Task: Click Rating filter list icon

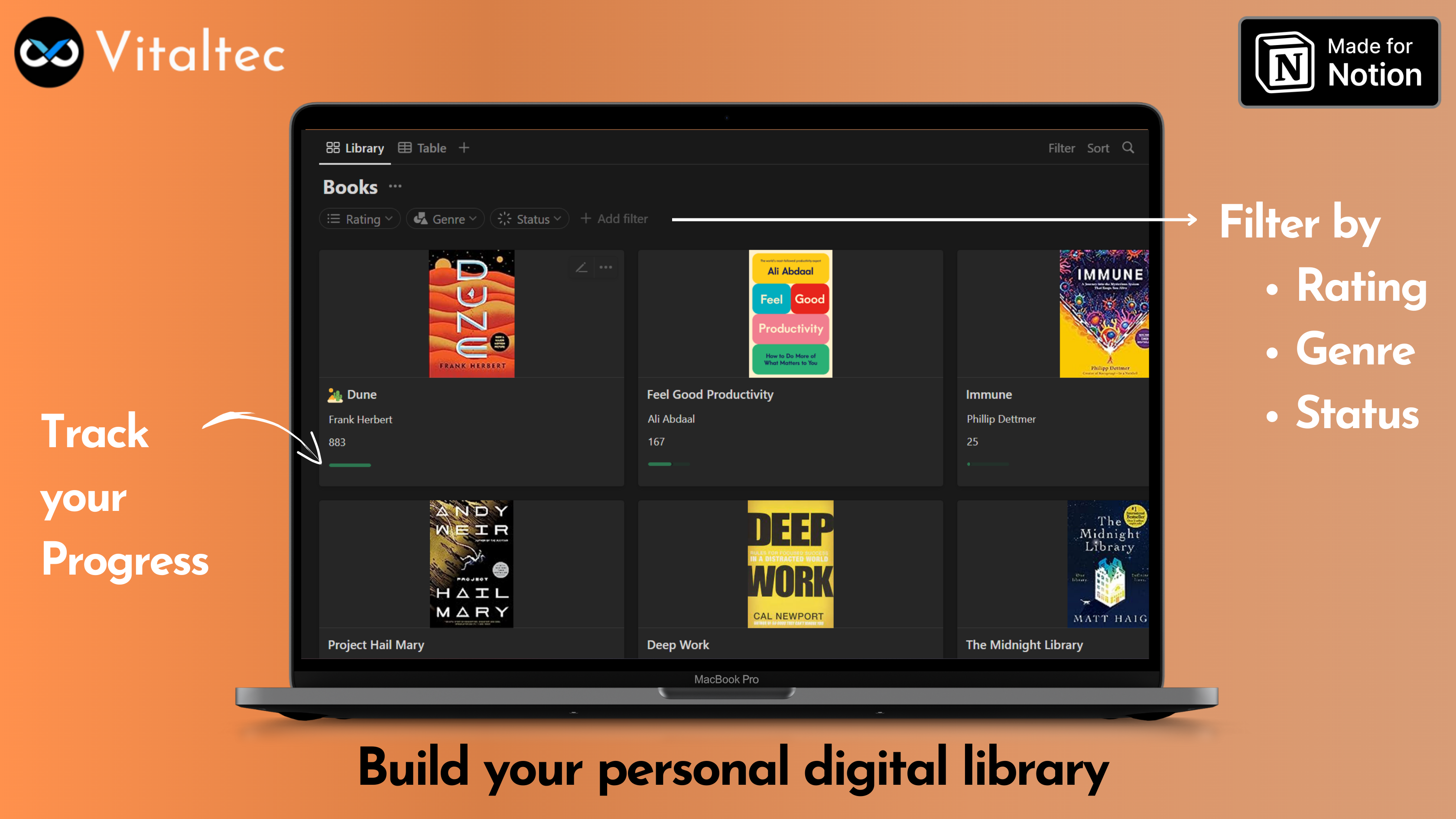Action: 334,219
